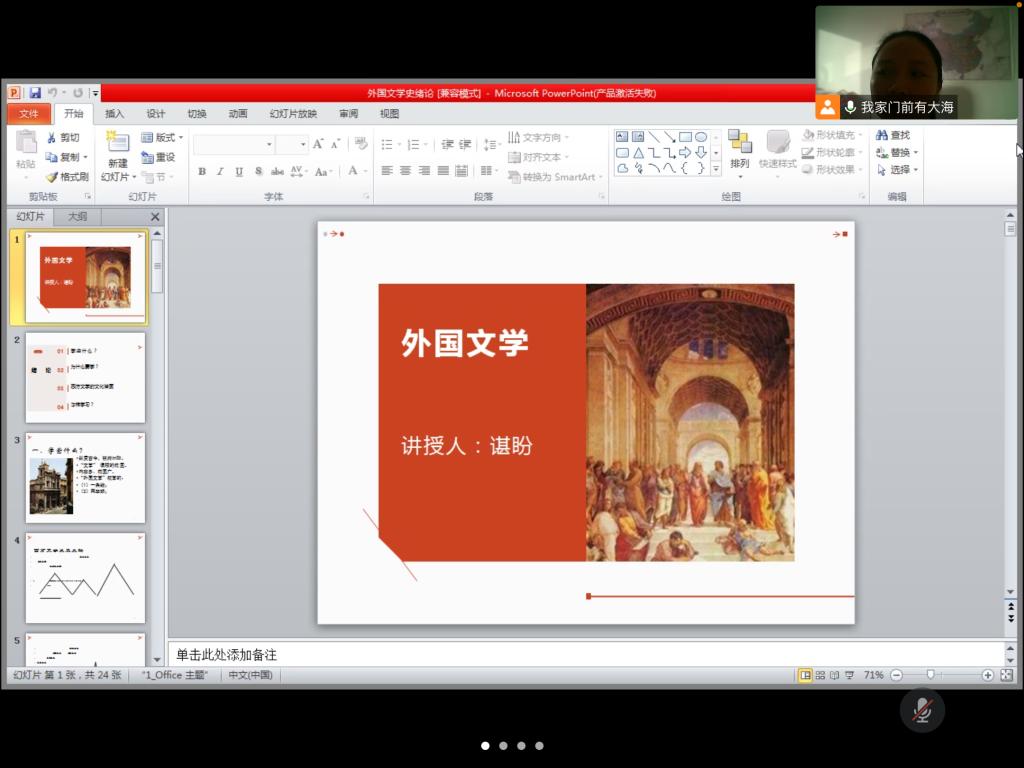This screenshot has height=768, width=1024.
Task: Open Copy (复制) dropdown arrow
Action: pos(86,157)
